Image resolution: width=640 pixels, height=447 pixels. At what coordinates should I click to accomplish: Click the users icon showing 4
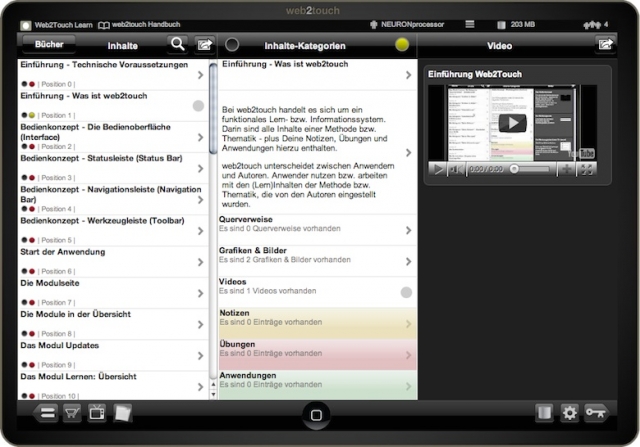point(592,25)
